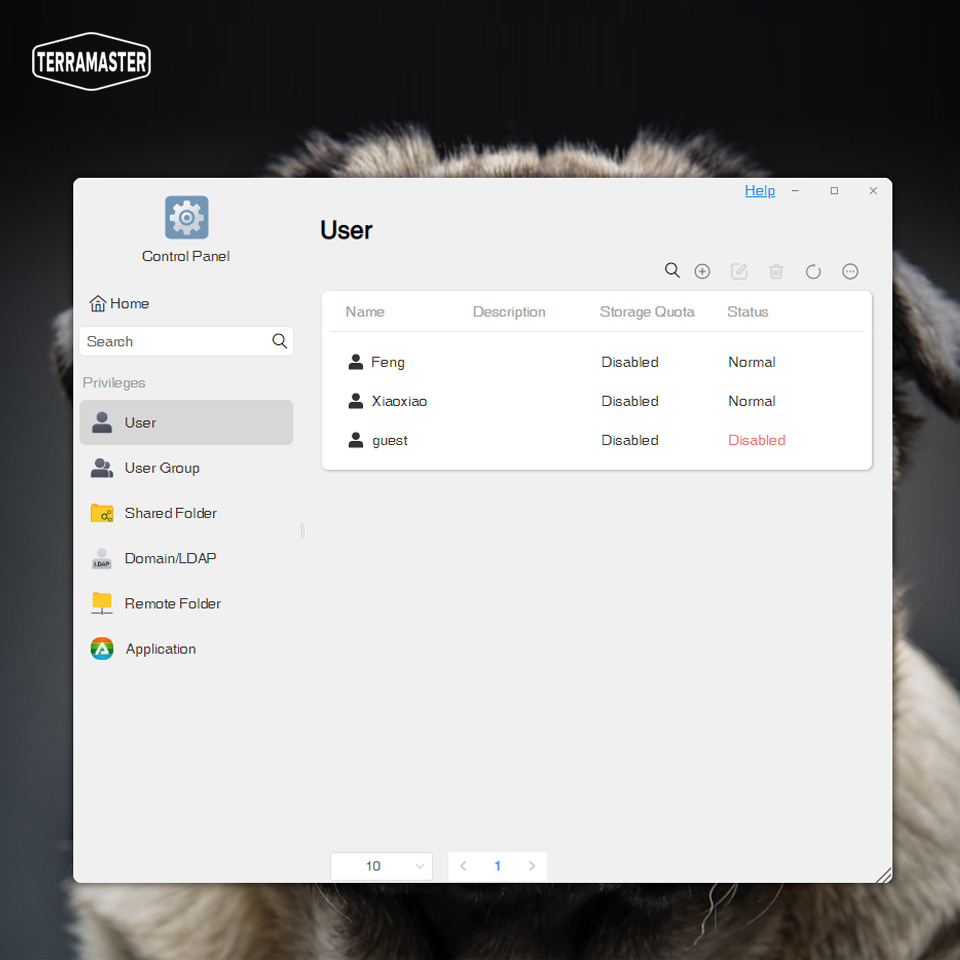The width and height of the screenshot is (960, 960).
Task: Click the TerraMaster logo
Action: (91, 61)
